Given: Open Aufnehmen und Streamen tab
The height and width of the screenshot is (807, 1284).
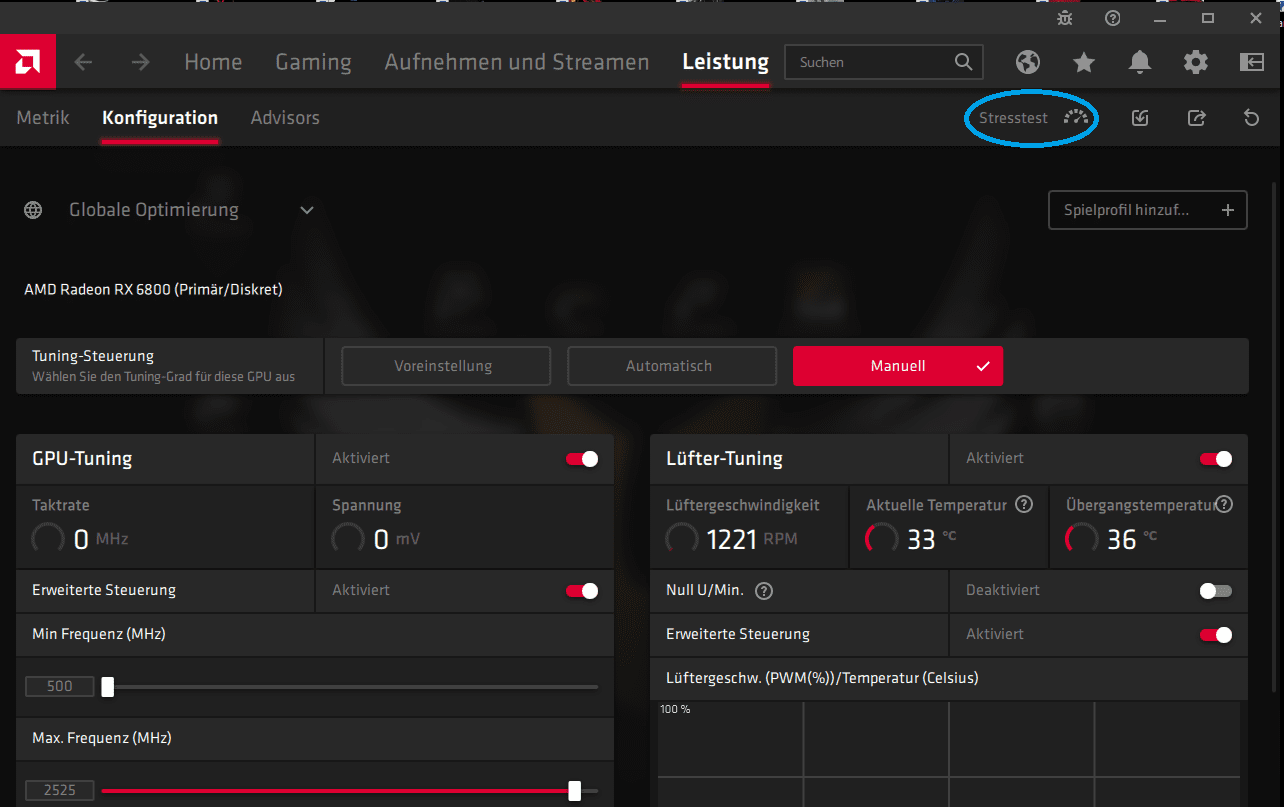Looking at the screenshot, I should (517, 62).
